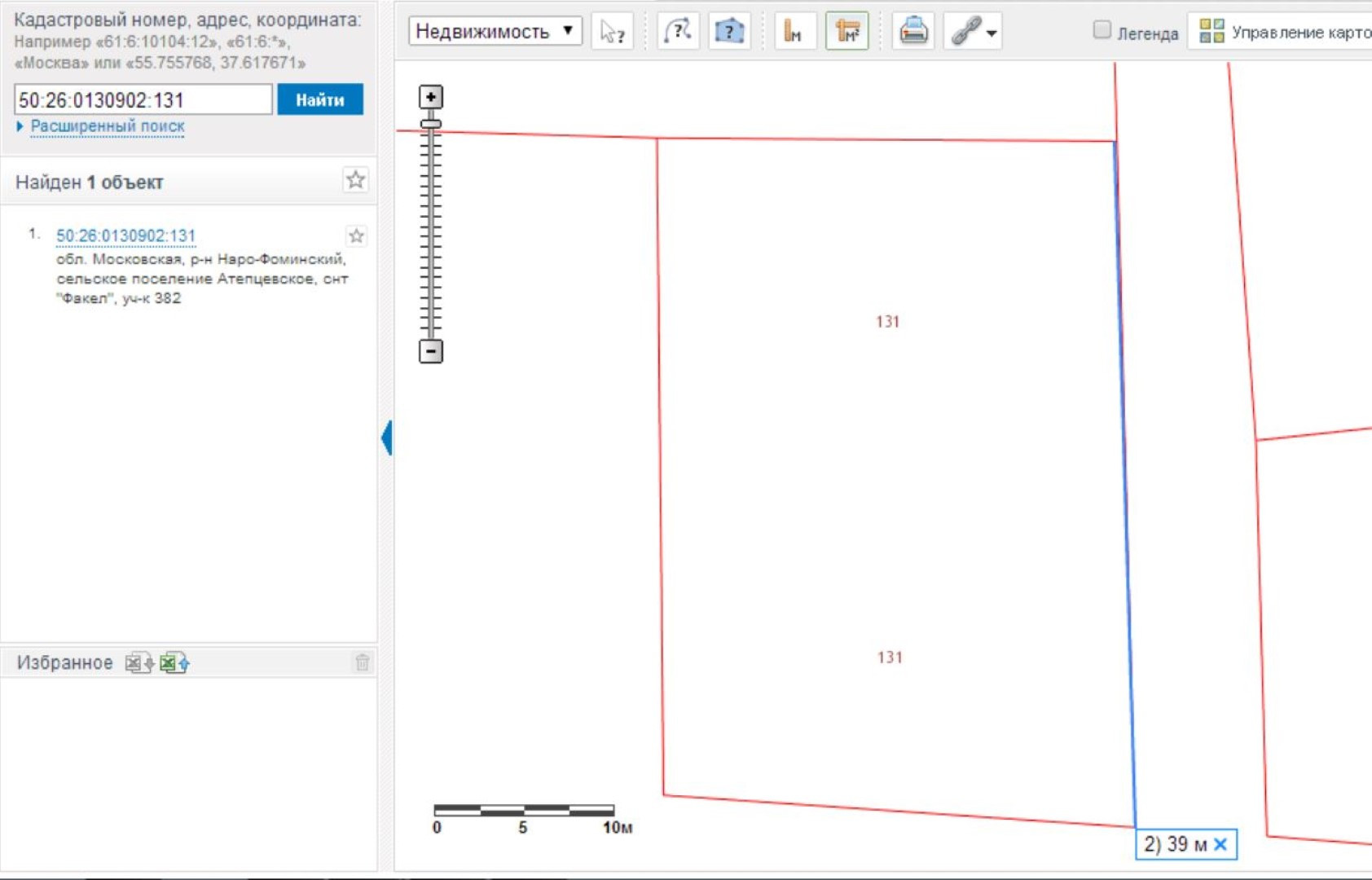This screenshot has height=880, width=1372.
Task: Click the Найти search button
Action: tap(319, 99)
